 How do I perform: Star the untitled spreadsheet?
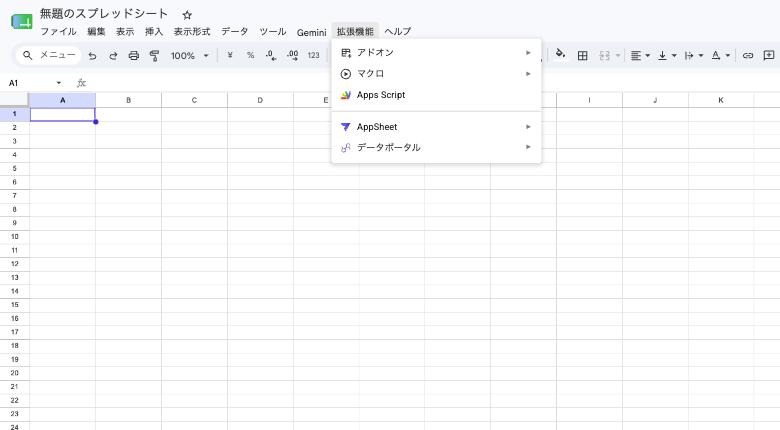click(187, 15)
